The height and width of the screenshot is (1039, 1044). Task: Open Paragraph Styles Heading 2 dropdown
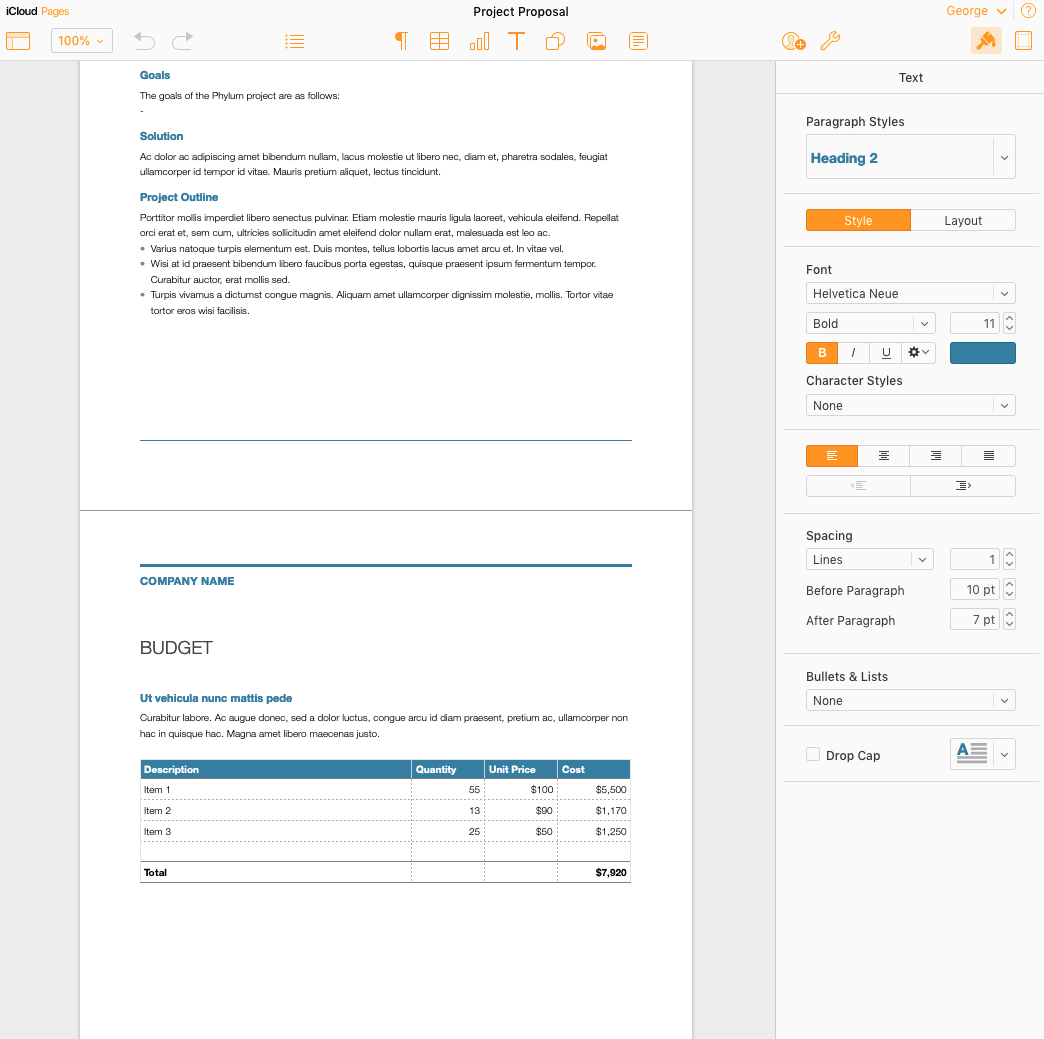910,157
